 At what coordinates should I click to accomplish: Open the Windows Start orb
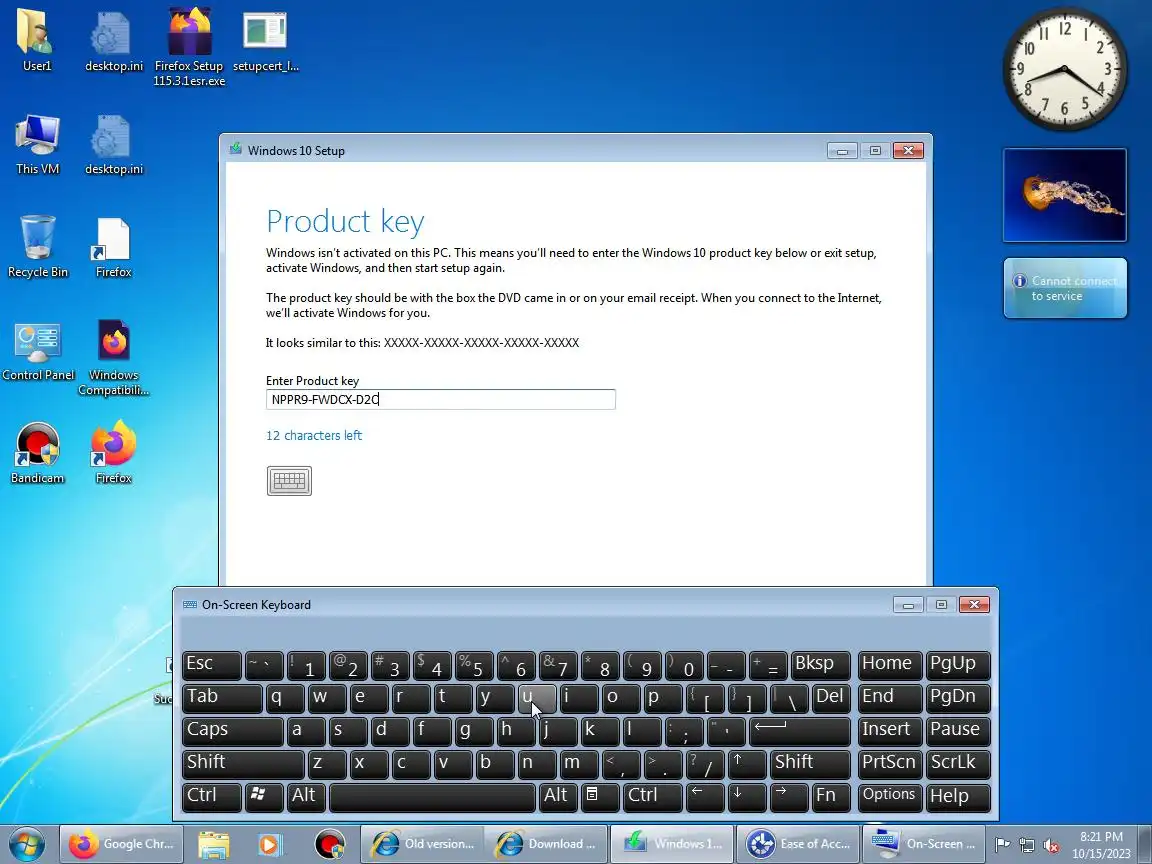pyautogui.click(x=27, y=843)
